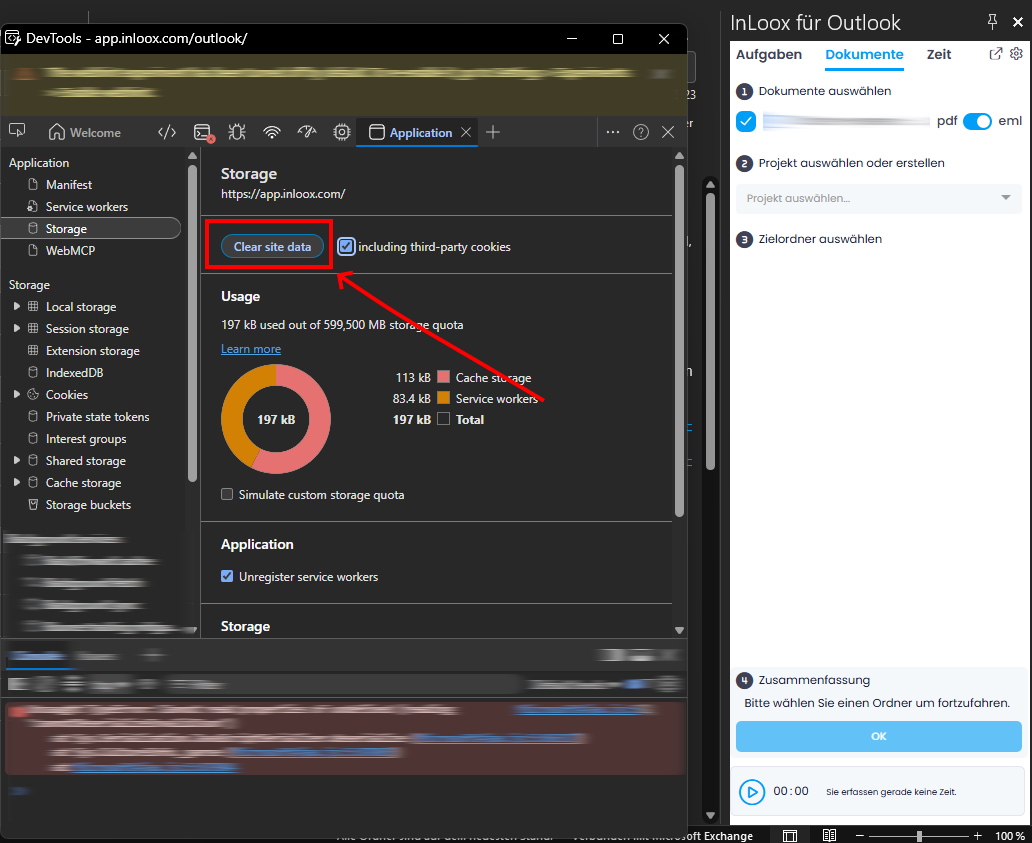
Task: Click the https://app.inloox.com/ origin text
Action: pos(283,194)
